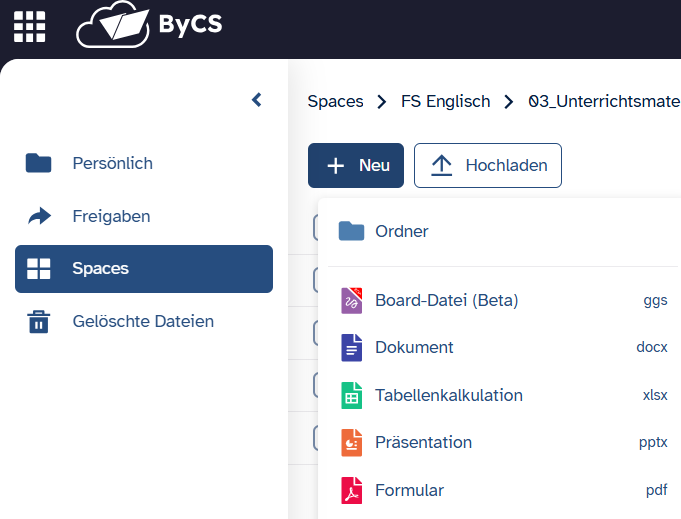The width and height of the screenshot is (681, 519).
Task: Open Gelöschte Dateien trash view
Action: pyautogui.click(x=142, y=322)
